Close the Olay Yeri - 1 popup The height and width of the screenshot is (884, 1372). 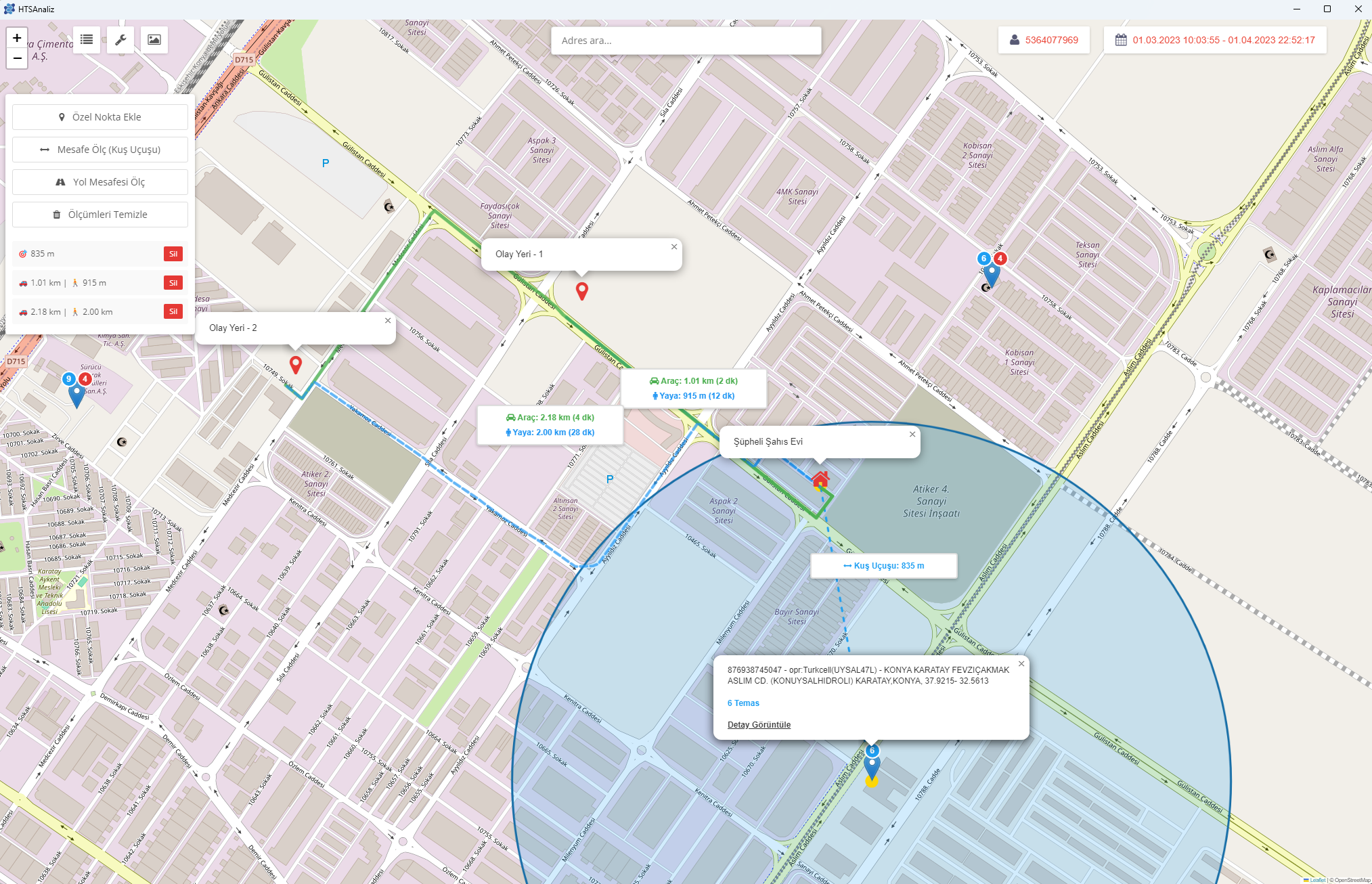[674, 247]
